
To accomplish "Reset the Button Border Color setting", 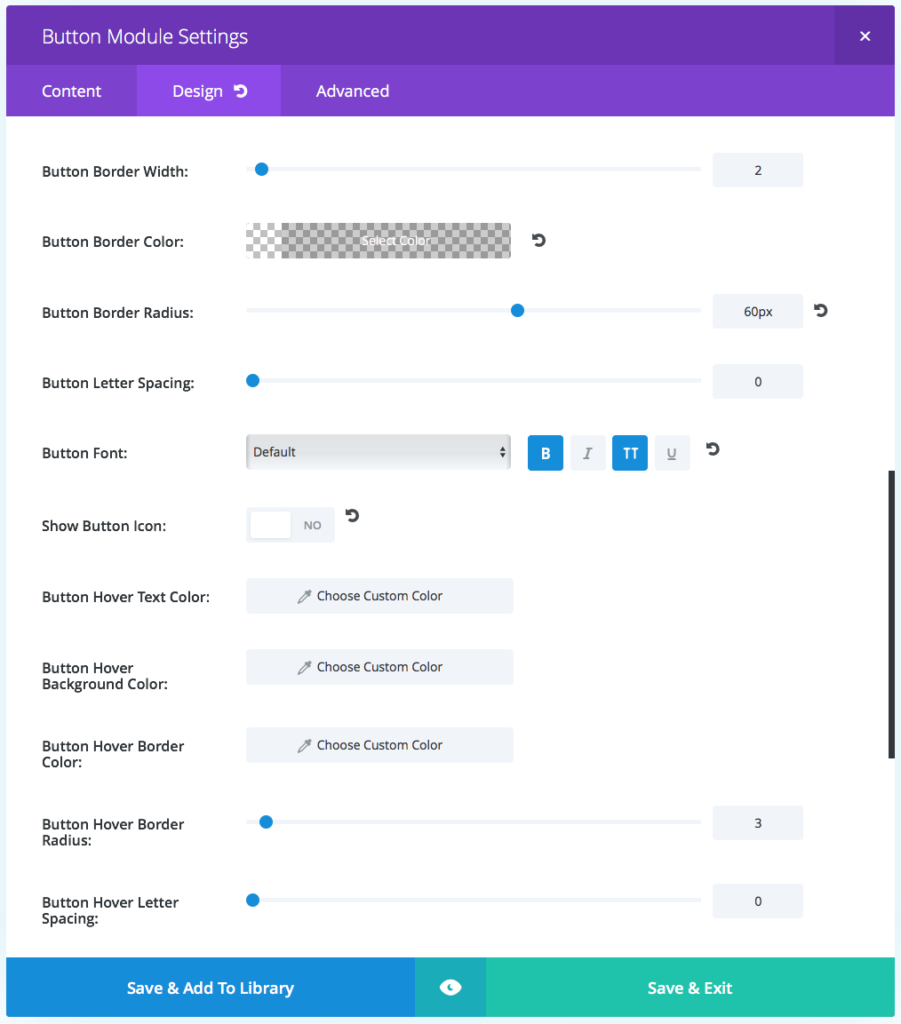I will 538,240.
